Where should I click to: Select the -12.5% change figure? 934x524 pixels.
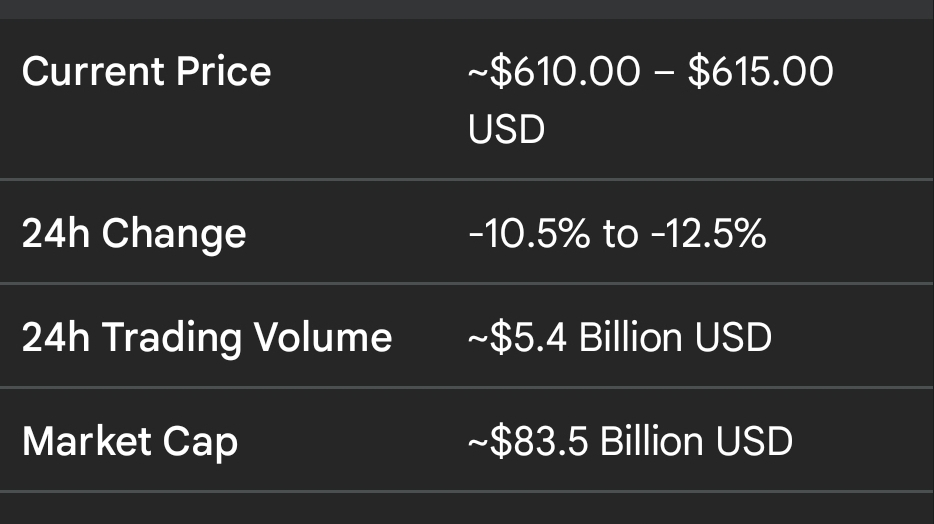(705, 234)
